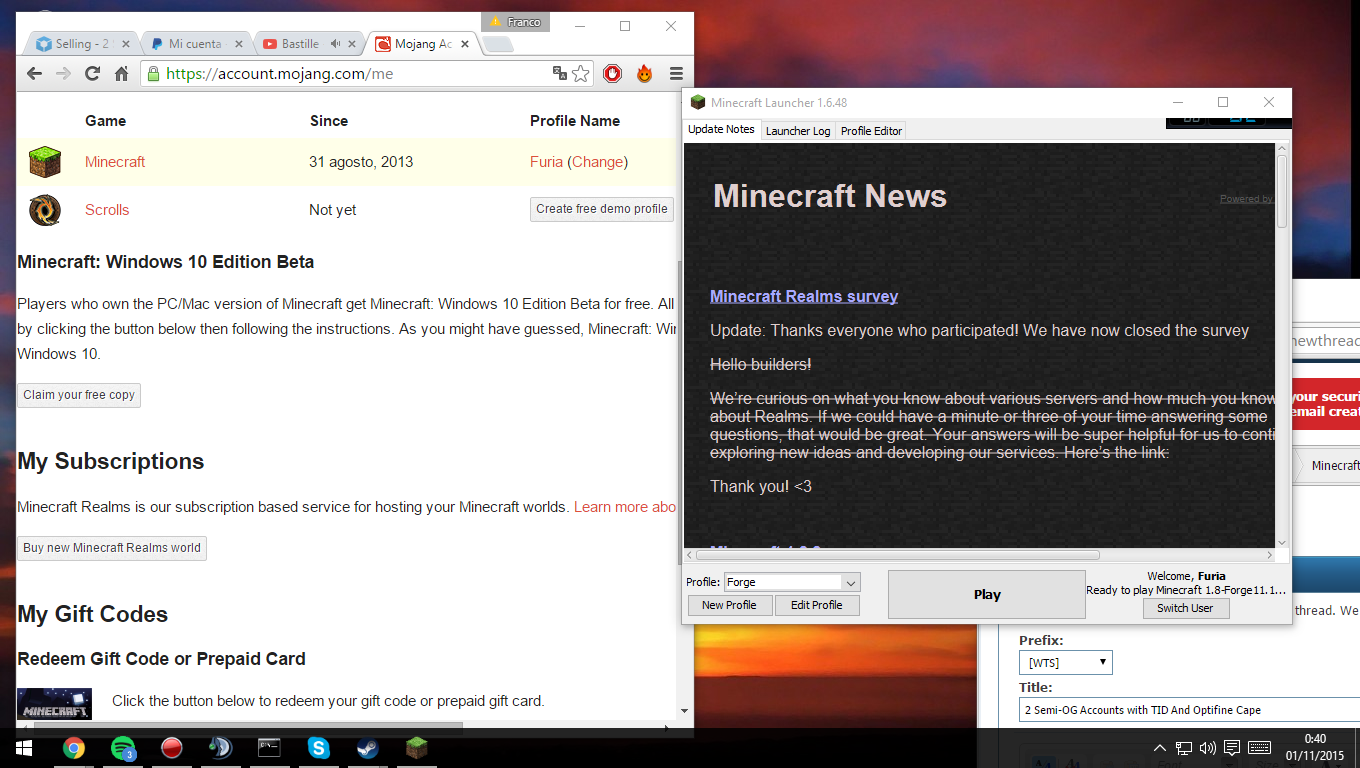Select the Launcher Log tab

pos(797,131)
